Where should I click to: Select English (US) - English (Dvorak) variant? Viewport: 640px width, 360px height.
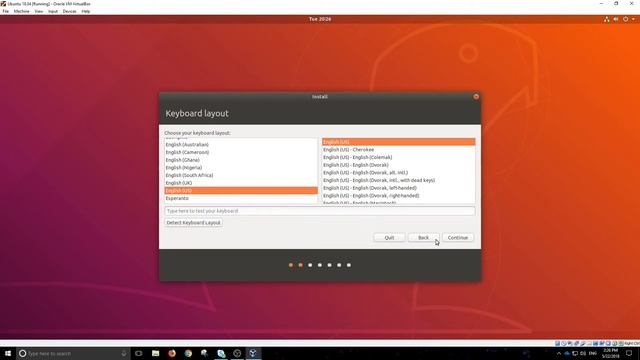tap(398, 165)
